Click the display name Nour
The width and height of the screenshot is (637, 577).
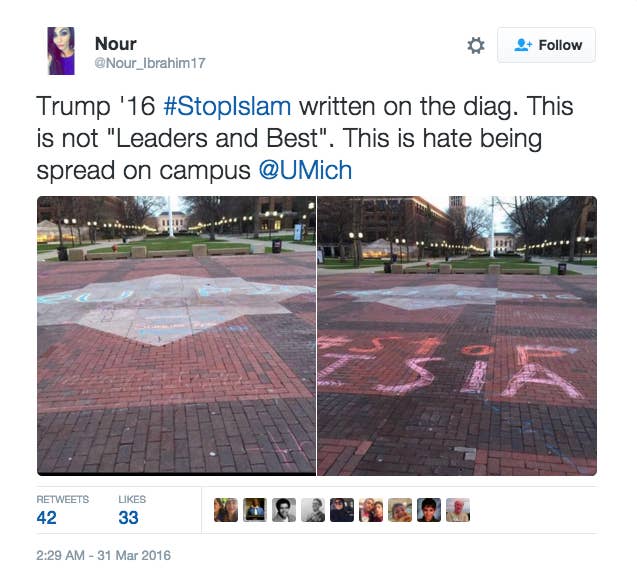tap(116, 43)
